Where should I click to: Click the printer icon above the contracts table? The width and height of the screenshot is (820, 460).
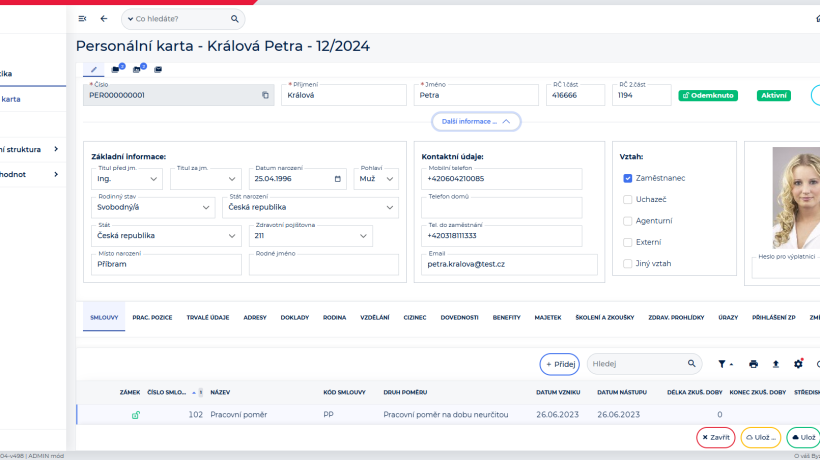tap(753, 364)
